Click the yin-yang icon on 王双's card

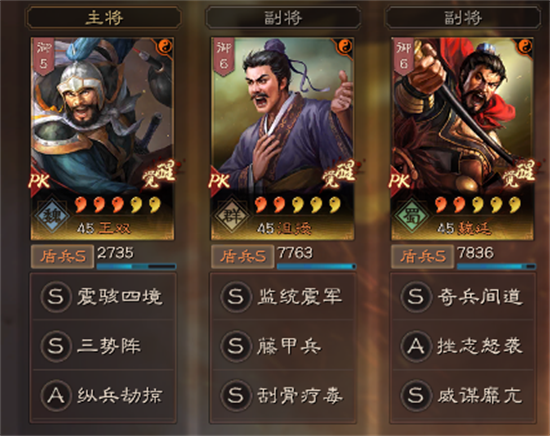(x=164, y=46)
